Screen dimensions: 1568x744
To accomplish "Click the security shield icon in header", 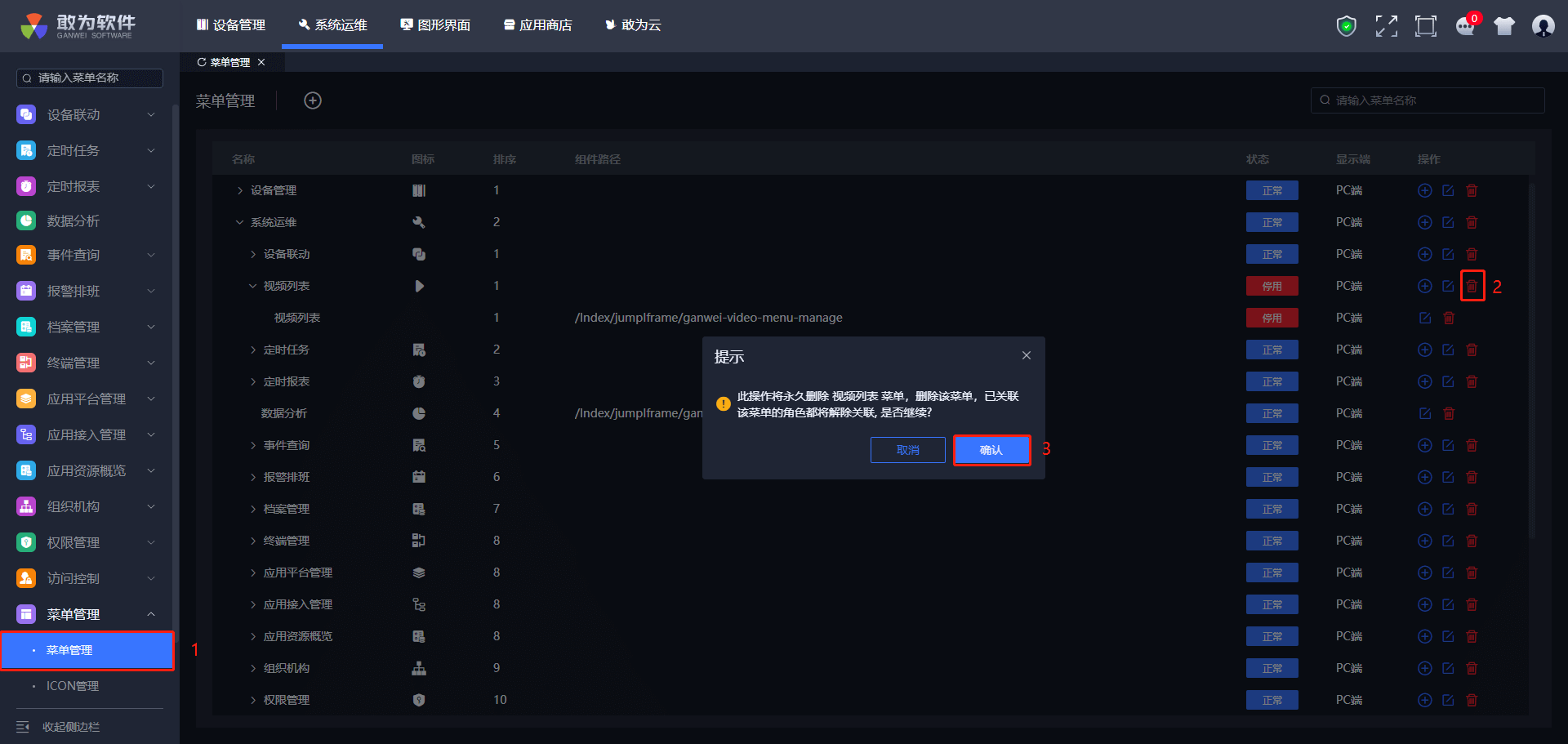I will tap(1346, 26).
